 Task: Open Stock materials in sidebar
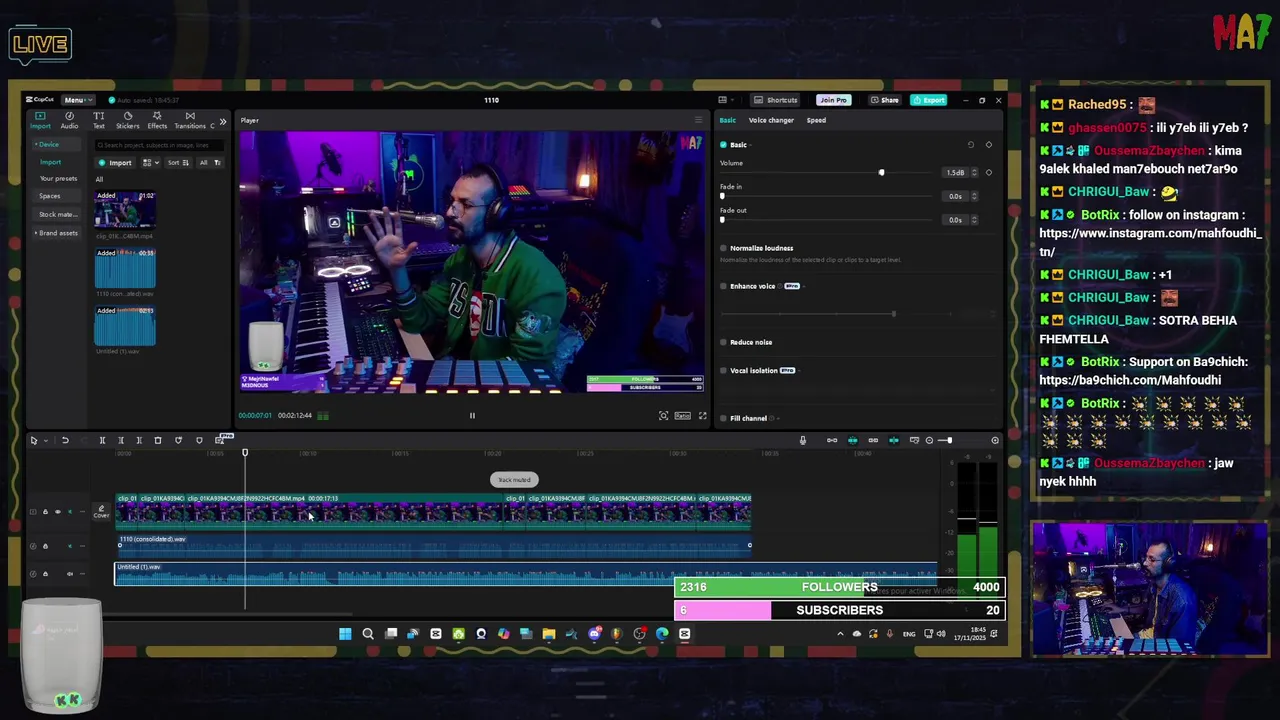pyautogui.click(x=57, y=214)
